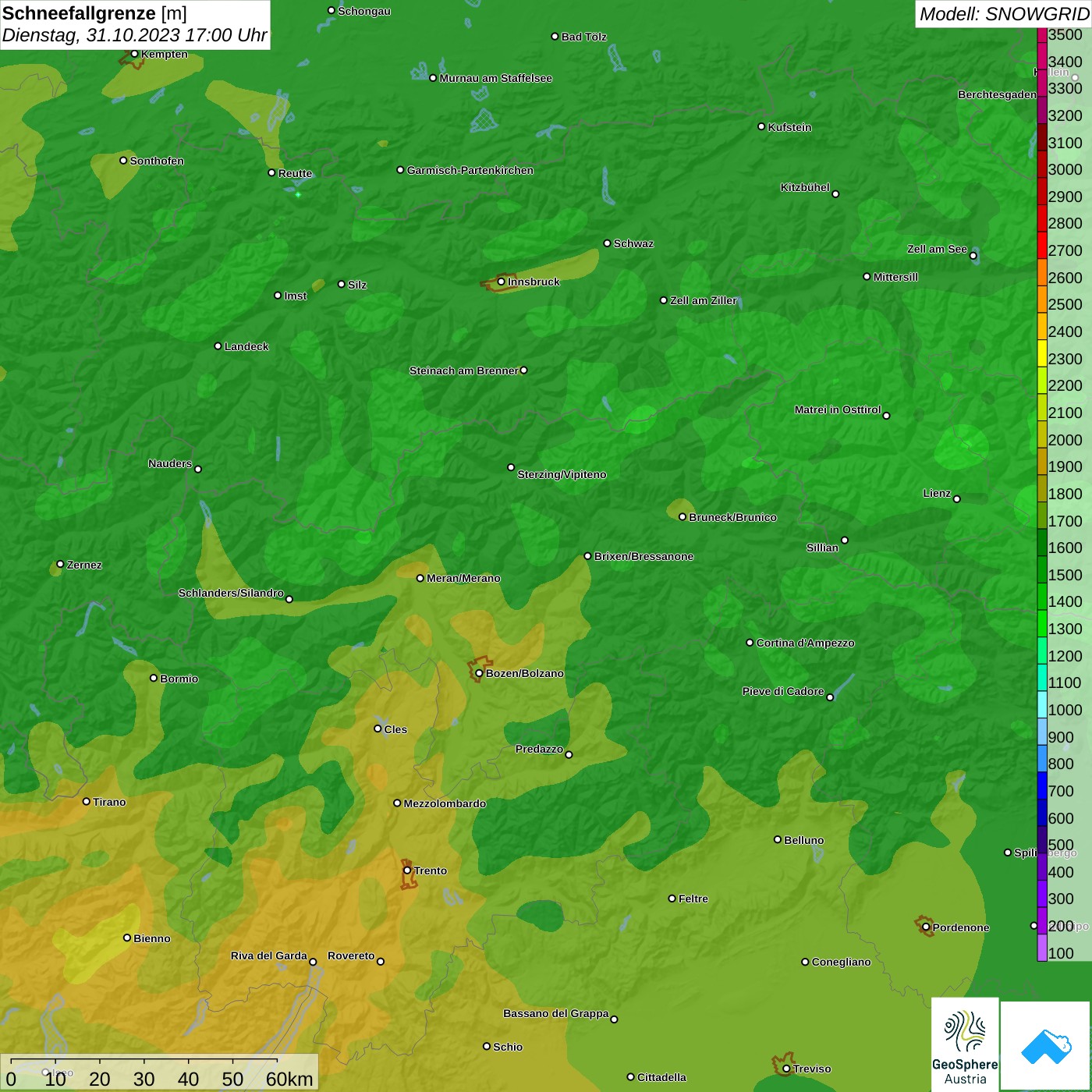This screenshot has width=1092, height=1092.
Task: Select the 1500 m green legend swatch
Action: click(1042, 569)
